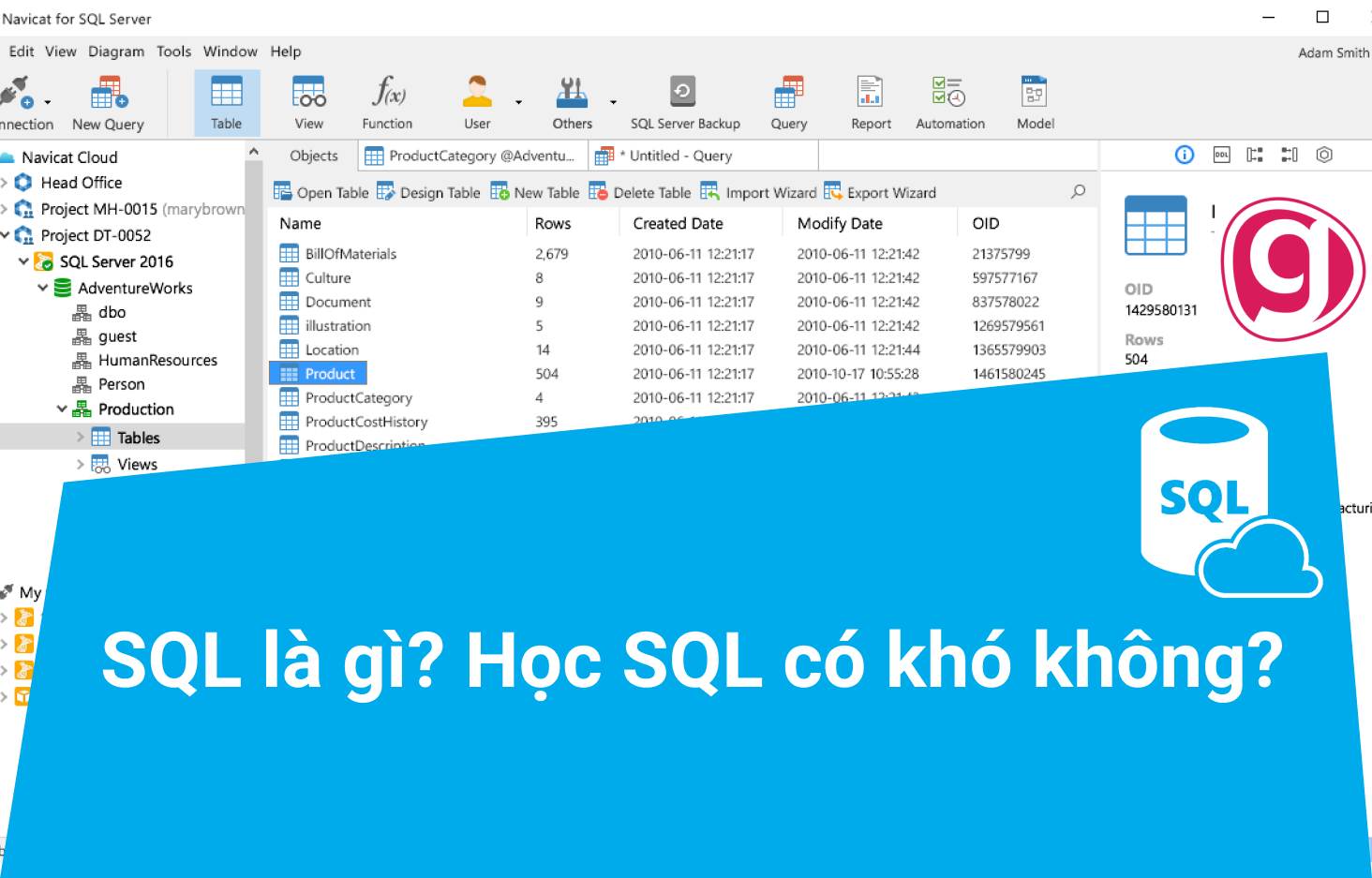Launch the Import Wizard
Screen dimensions: 1372x878
click(759, 191)
